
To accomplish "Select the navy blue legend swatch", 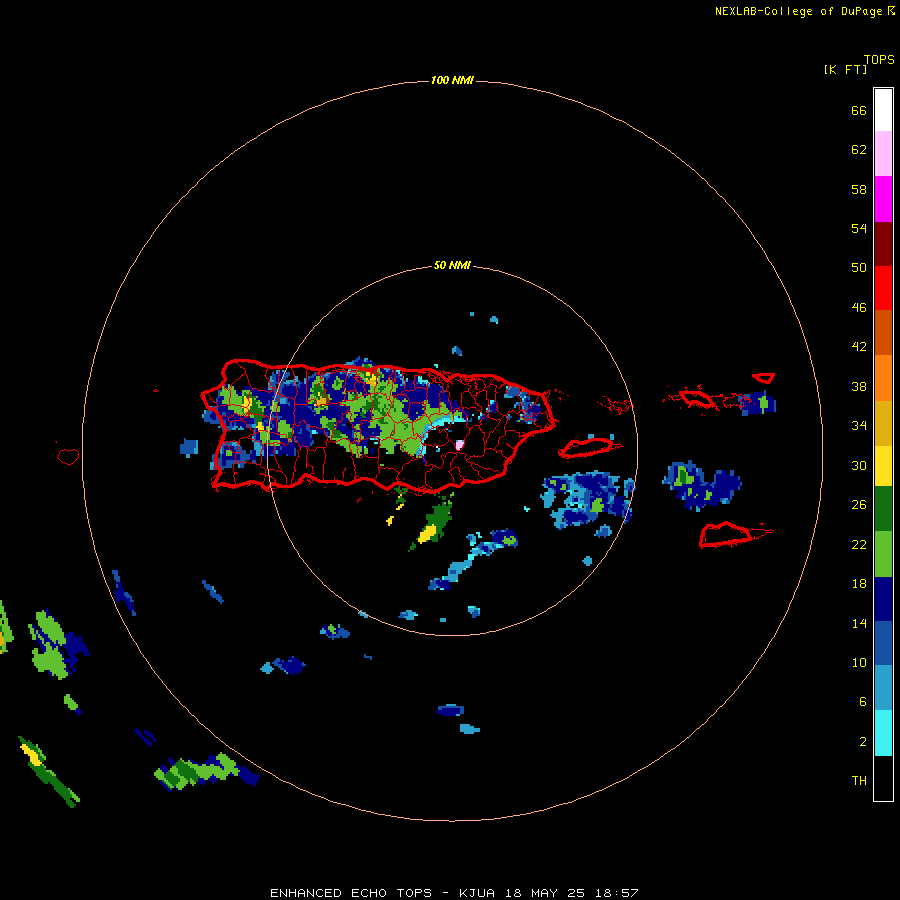I will [x=883, y=599].
